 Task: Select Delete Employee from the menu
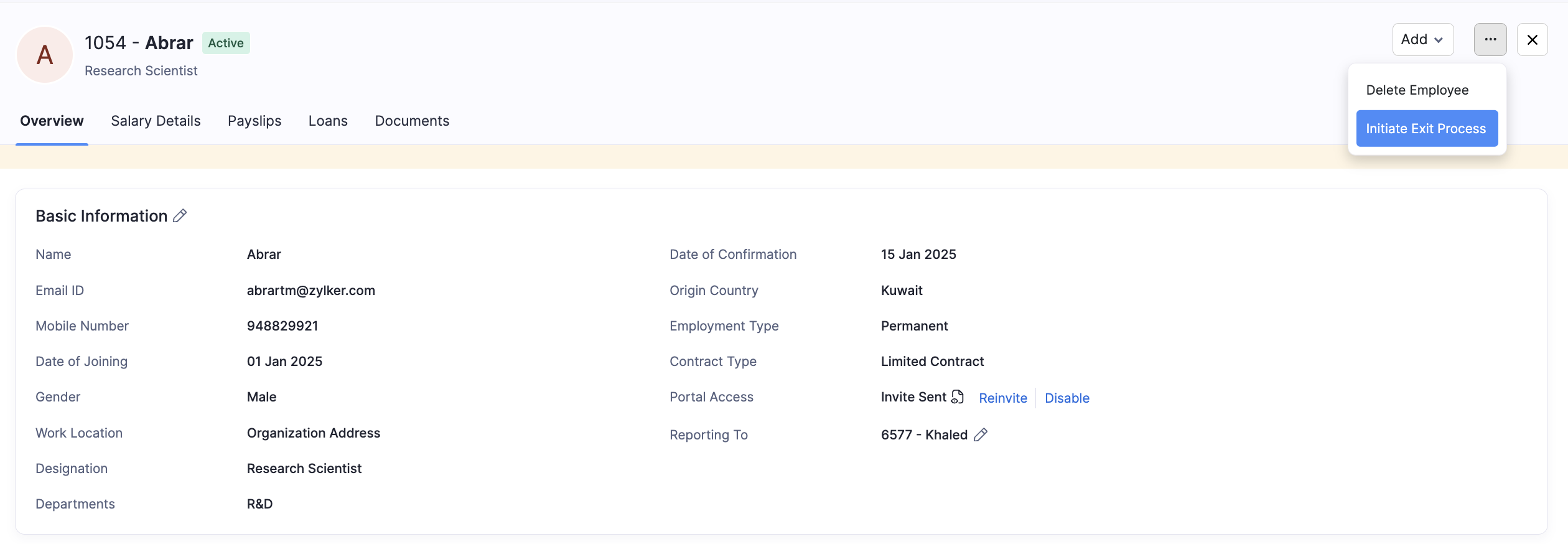pos(1417,90)
